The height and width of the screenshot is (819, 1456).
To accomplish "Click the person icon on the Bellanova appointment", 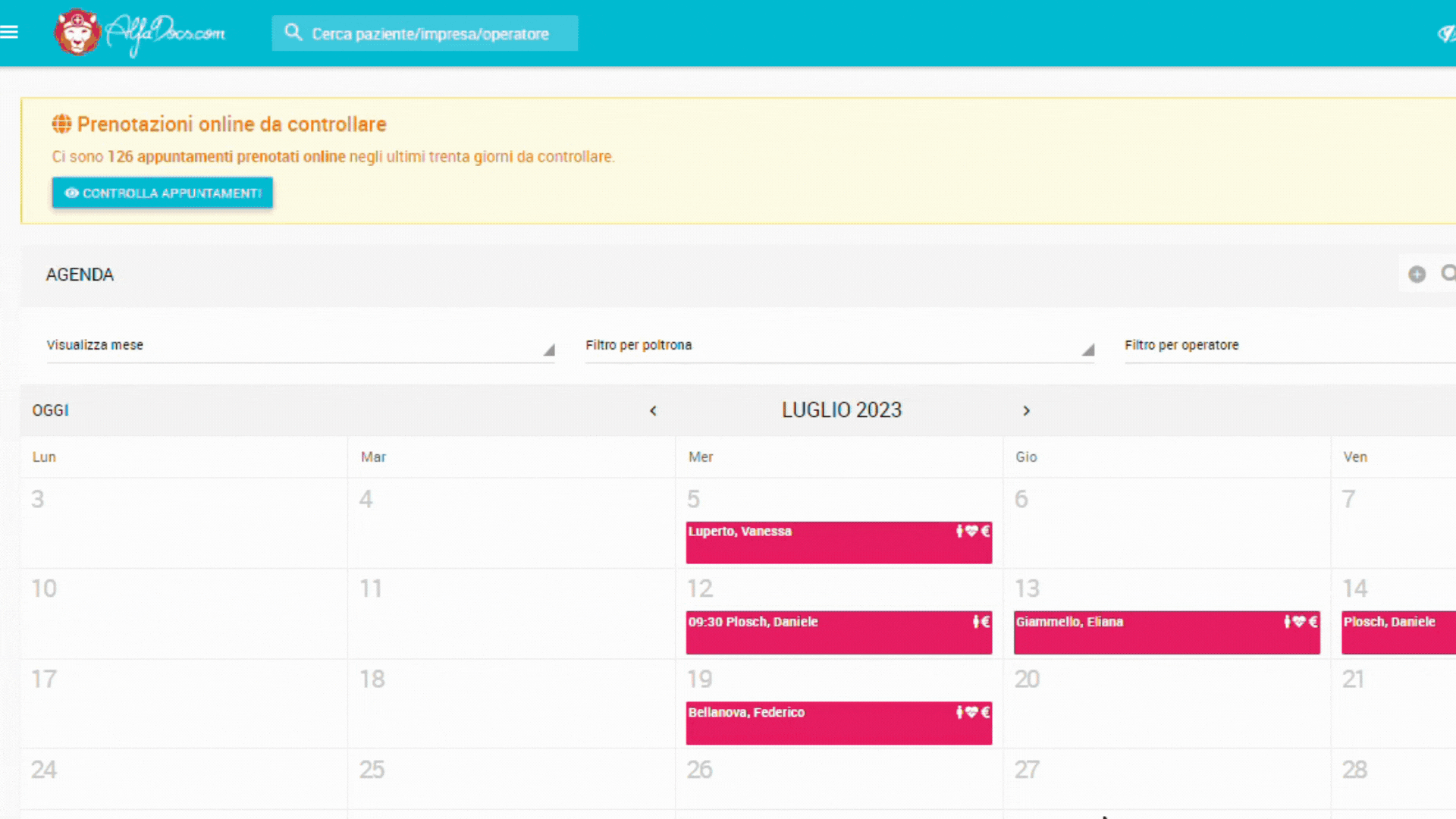I will [x=959, y=712].
